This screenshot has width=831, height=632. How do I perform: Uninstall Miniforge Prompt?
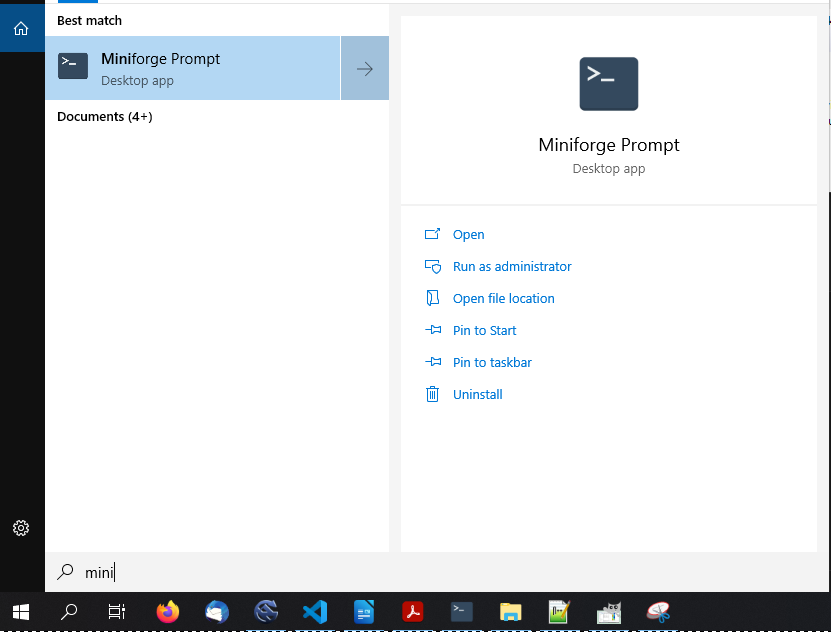(x=478, y=394)
